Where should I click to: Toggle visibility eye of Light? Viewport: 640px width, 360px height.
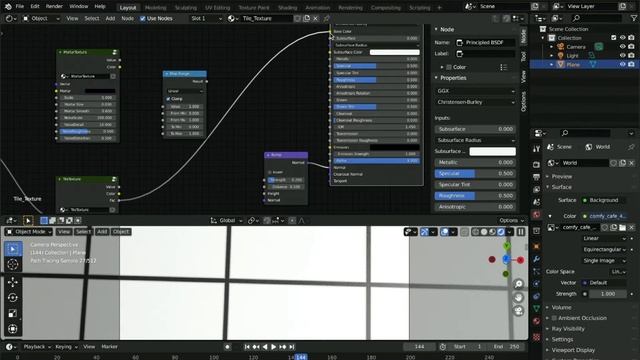coord(622,55)
